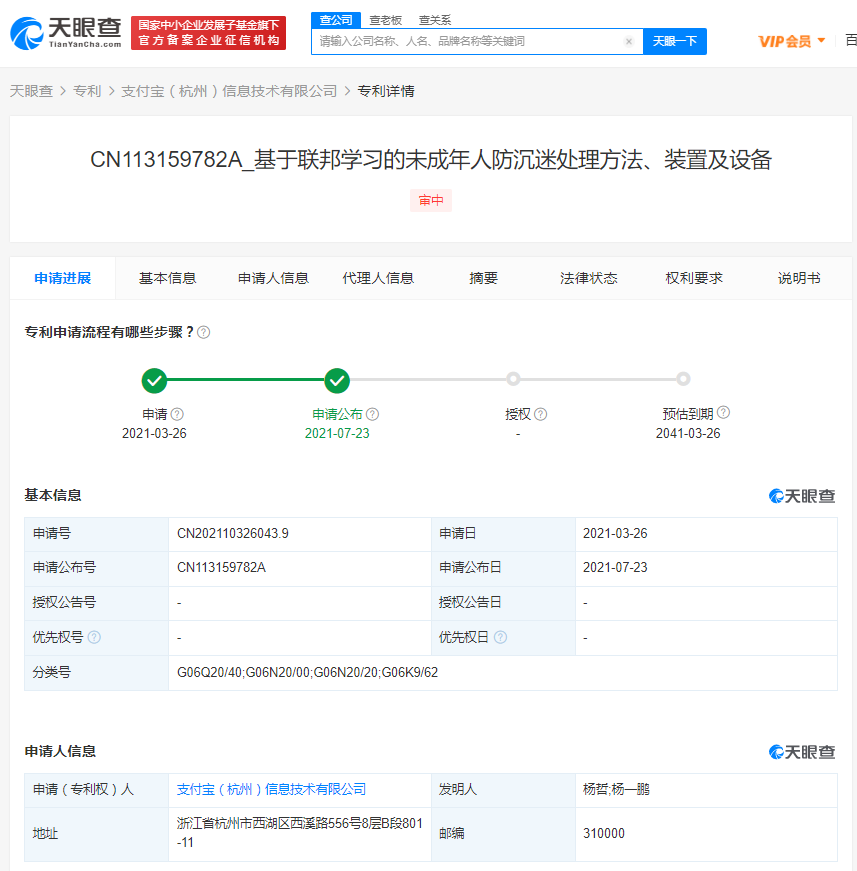This screenshot has width=857, height=871.
Task: Switch to the 查关系 search tab
Action: click(x=434, y=20)
